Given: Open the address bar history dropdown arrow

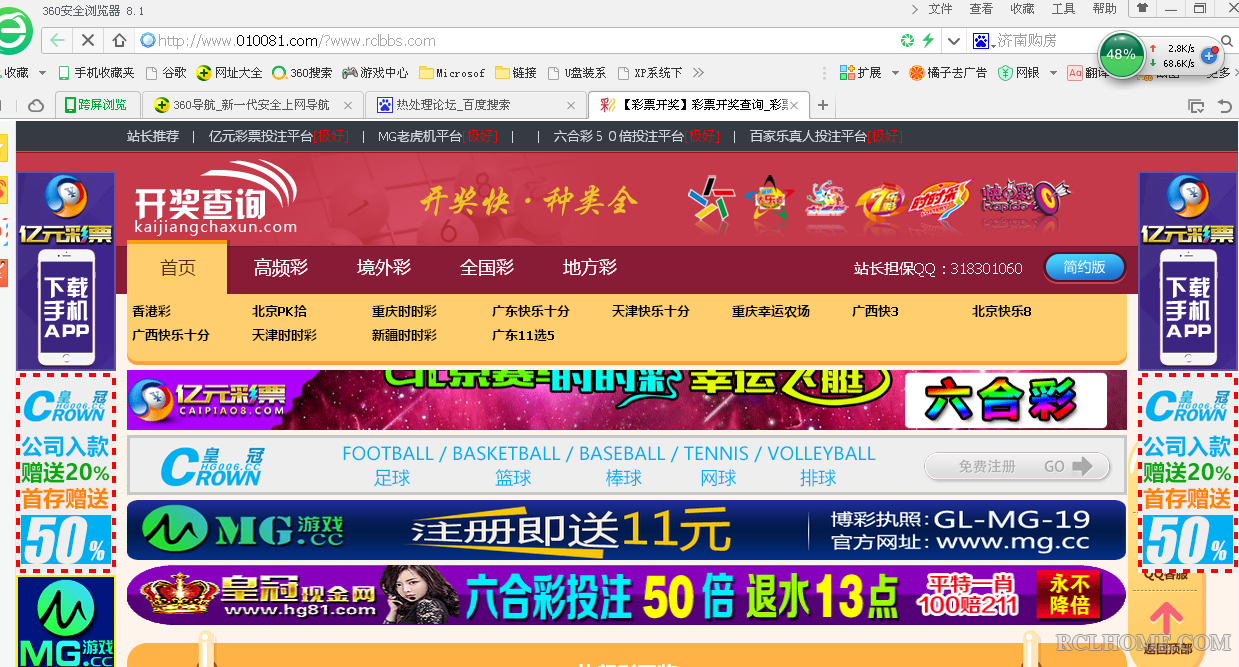Looking at the screenshot, I should (x=954, y=41).
